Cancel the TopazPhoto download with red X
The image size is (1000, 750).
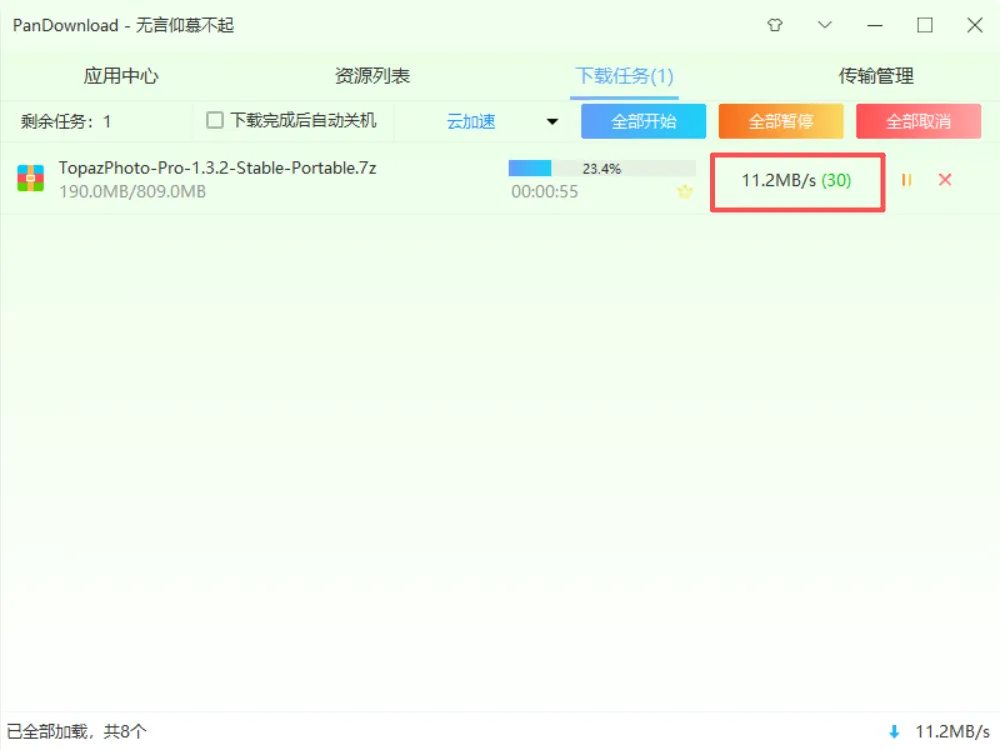pos(945,180)
